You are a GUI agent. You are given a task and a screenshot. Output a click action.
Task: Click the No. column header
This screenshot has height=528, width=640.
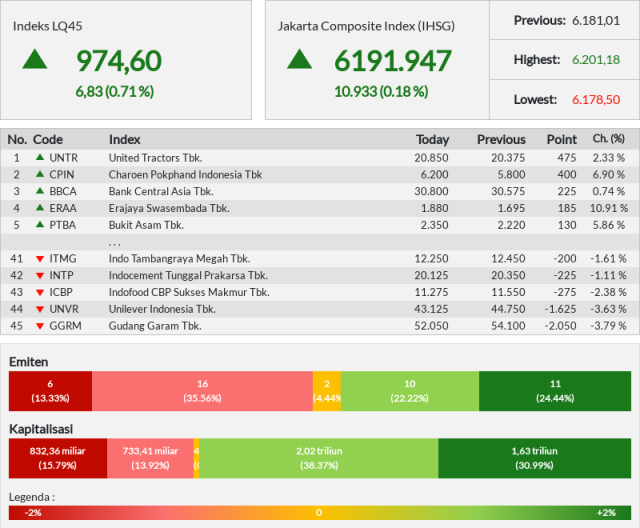[17, 140]
